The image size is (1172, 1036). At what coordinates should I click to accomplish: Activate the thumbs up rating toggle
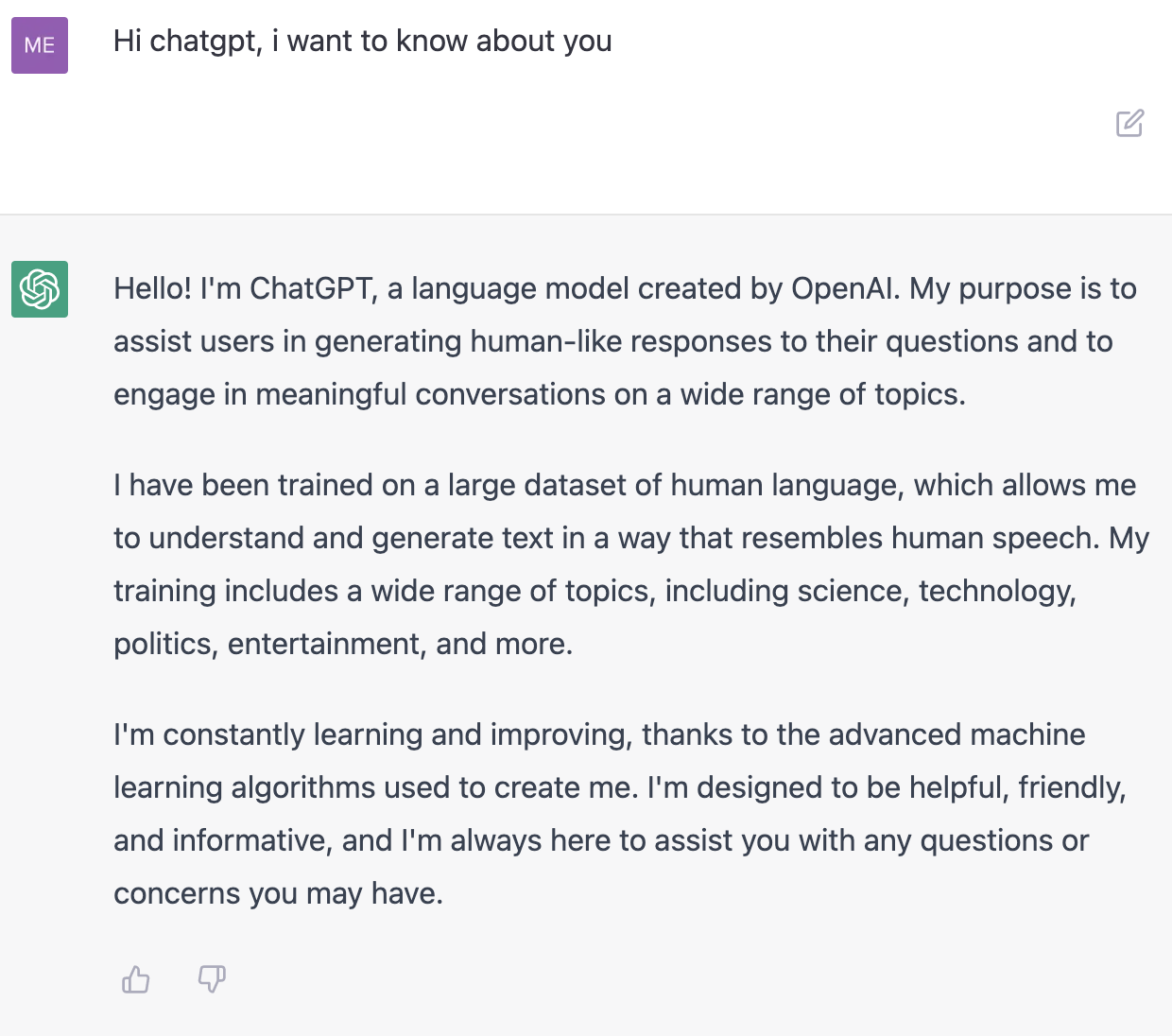coord(135,980)
